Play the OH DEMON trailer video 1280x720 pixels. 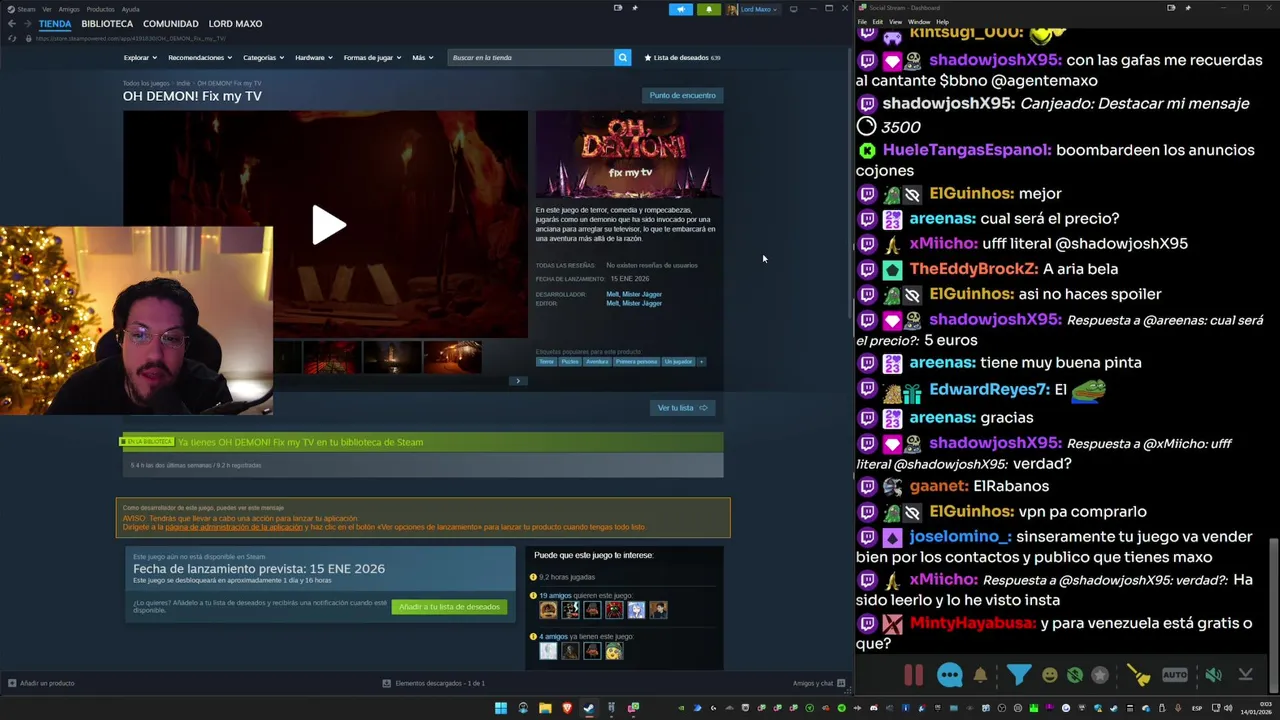pos(329,225)
